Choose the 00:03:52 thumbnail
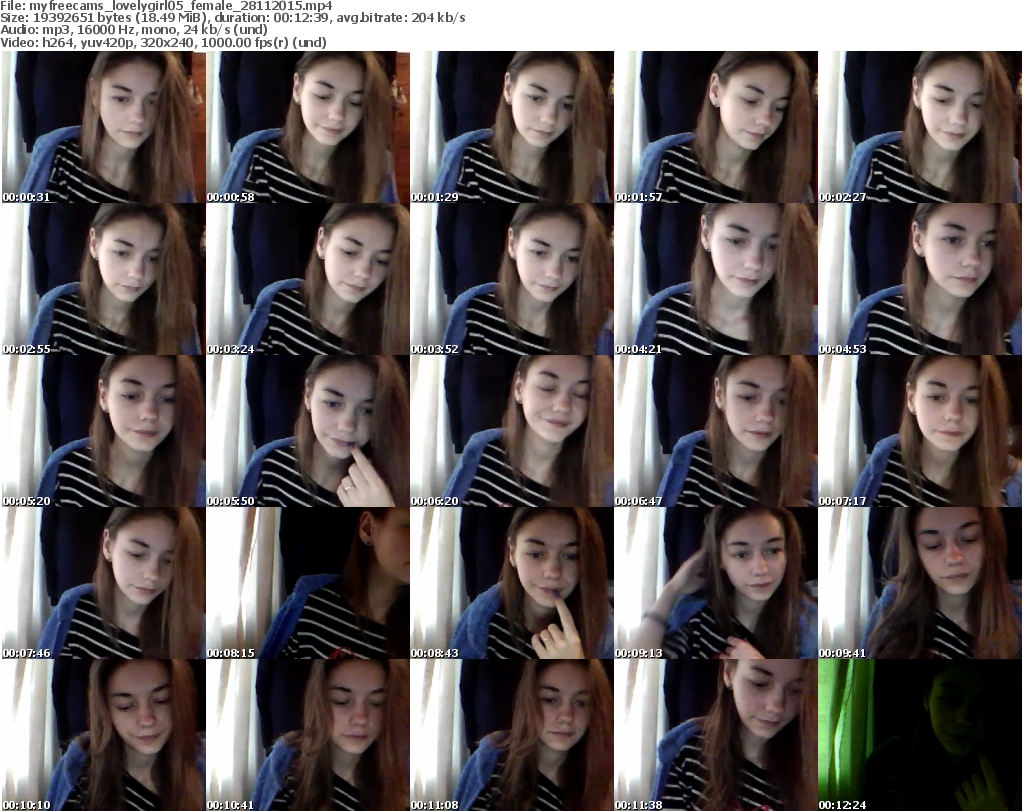This screenshot has width=1024, height=811. tap(513, 279)
